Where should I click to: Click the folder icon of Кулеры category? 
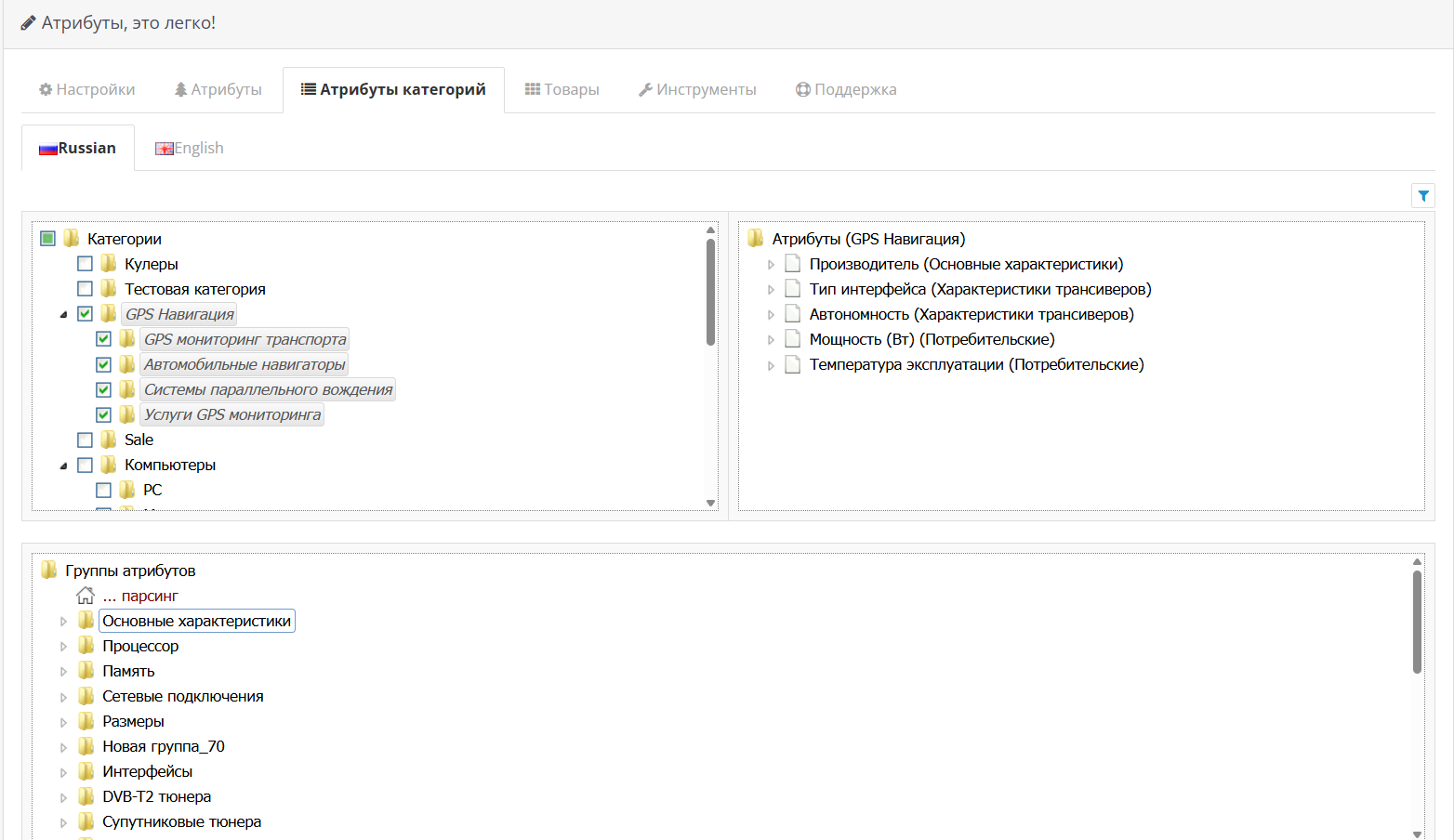(x=109, y=264)
